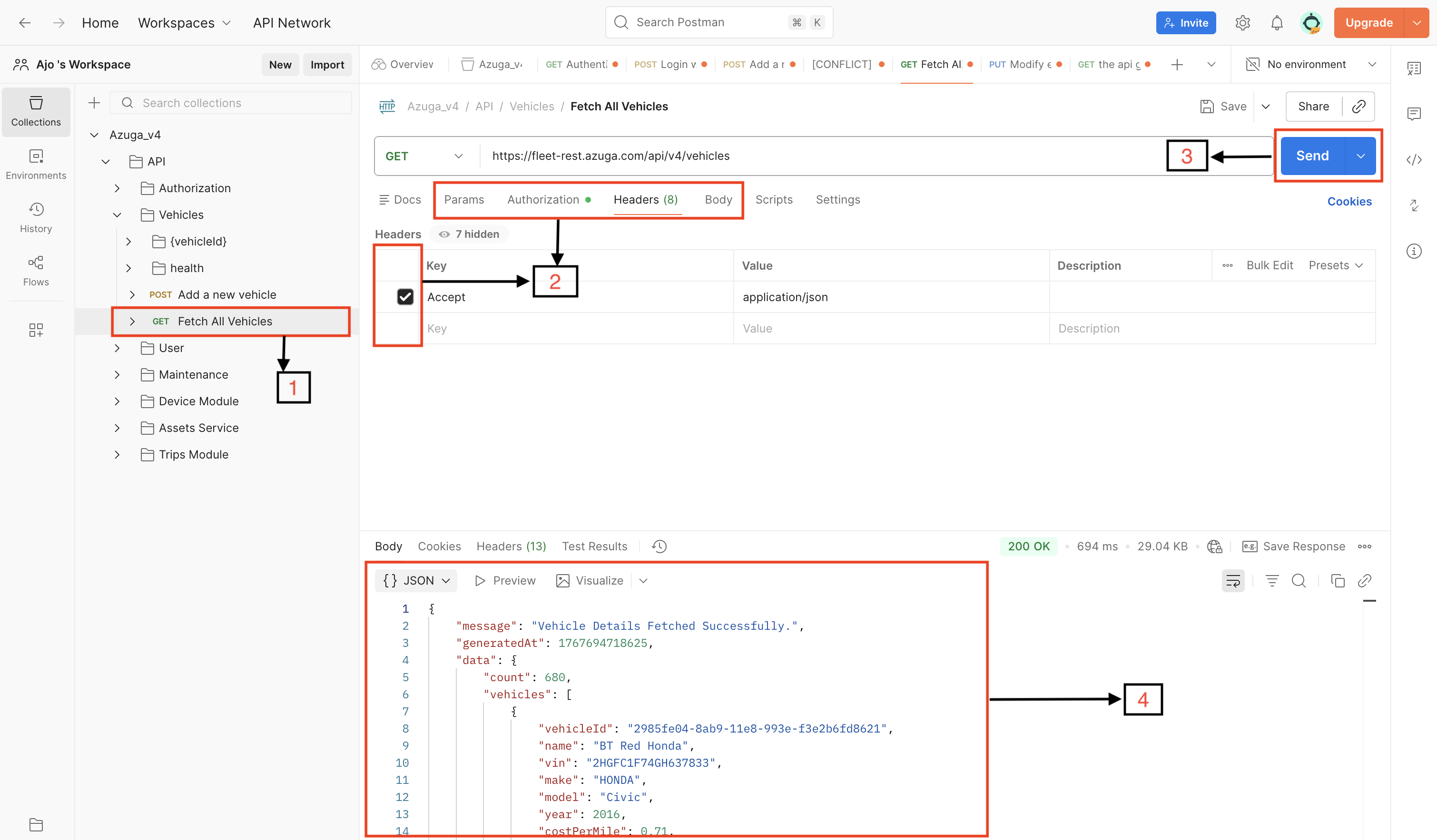Uncheck the Accept header checkbox
The image size is (1437, 840).
(405, 297)
